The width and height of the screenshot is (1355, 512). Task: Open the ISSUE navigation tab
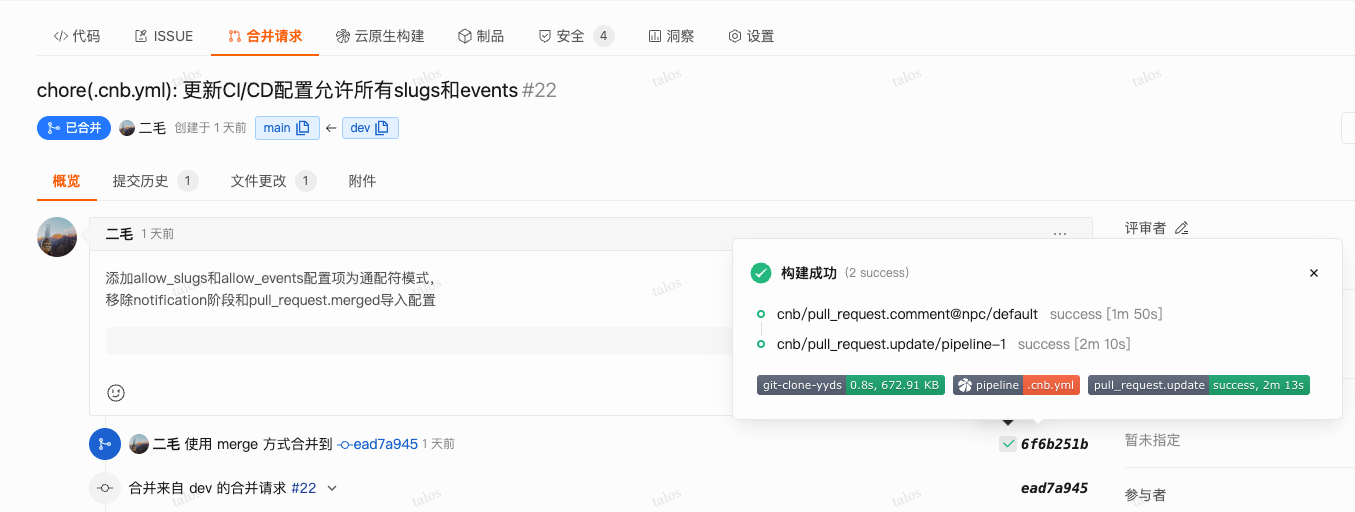(x=163, y=36)
